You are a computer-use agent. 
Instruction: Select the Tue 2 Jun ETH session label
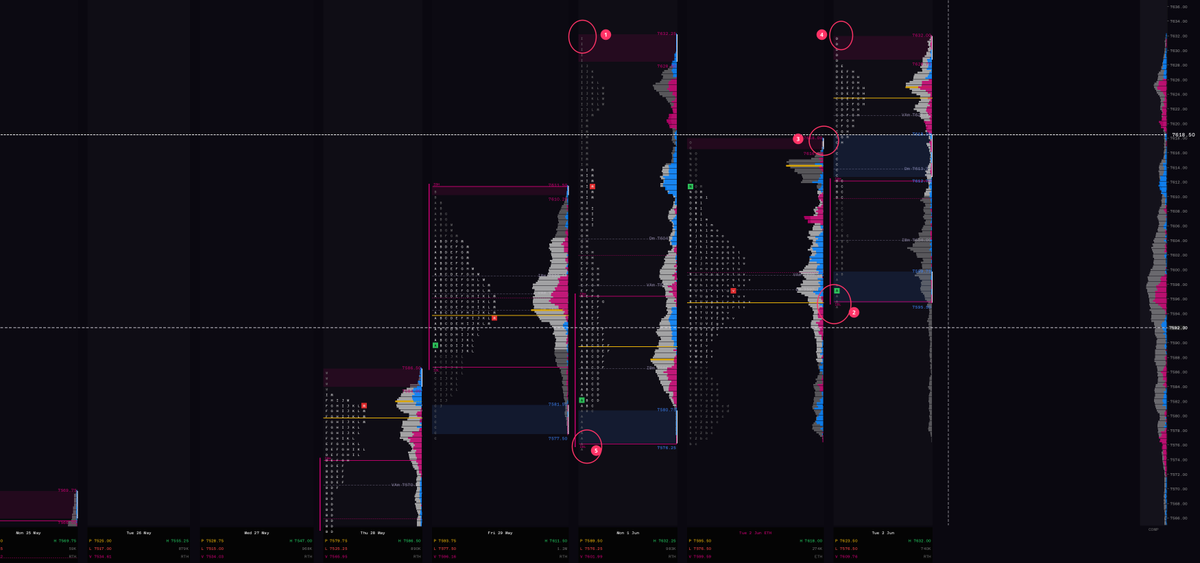point(755,533)
